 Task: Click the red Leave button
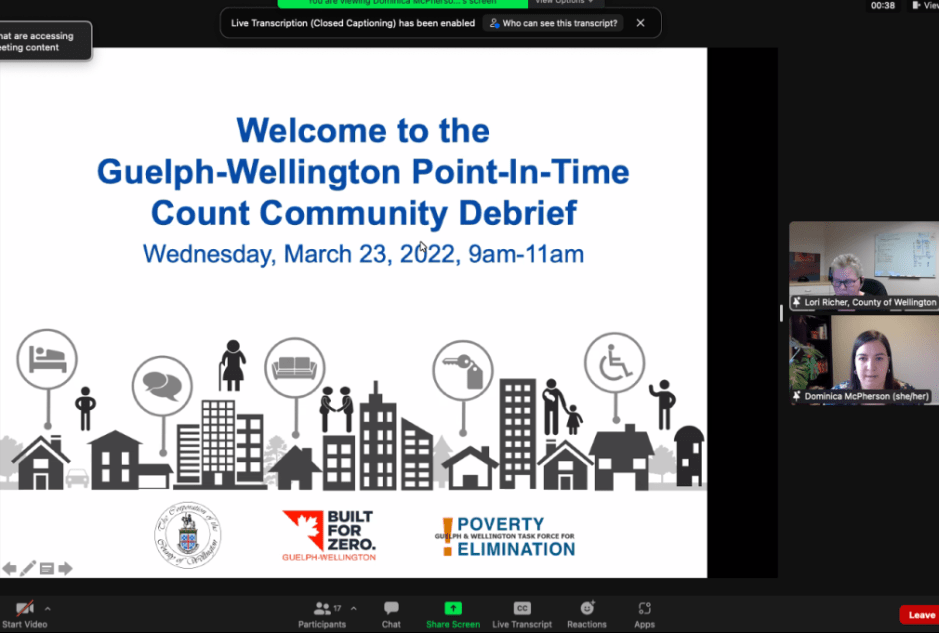pyautogui.click(x=919, y=615)
